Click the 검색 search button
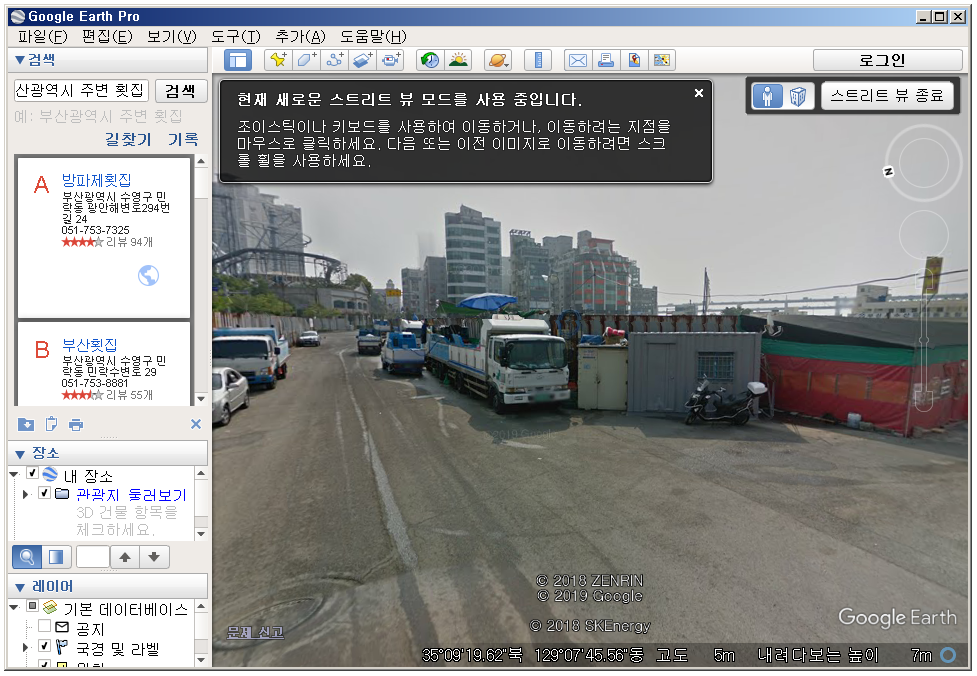The width and height of the screenshot is (977, 676). [x=181, y=91]
